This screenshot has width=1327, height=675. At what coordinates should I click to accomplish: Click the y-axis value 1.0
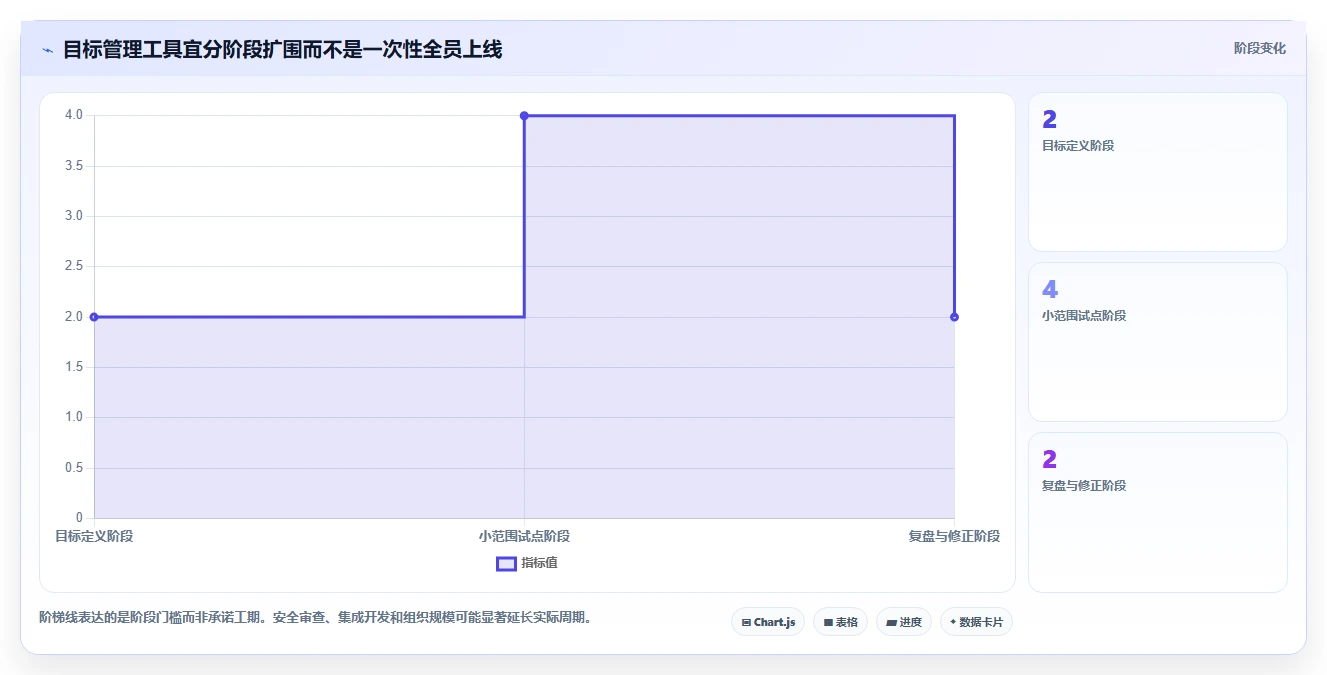click(74, 417)
